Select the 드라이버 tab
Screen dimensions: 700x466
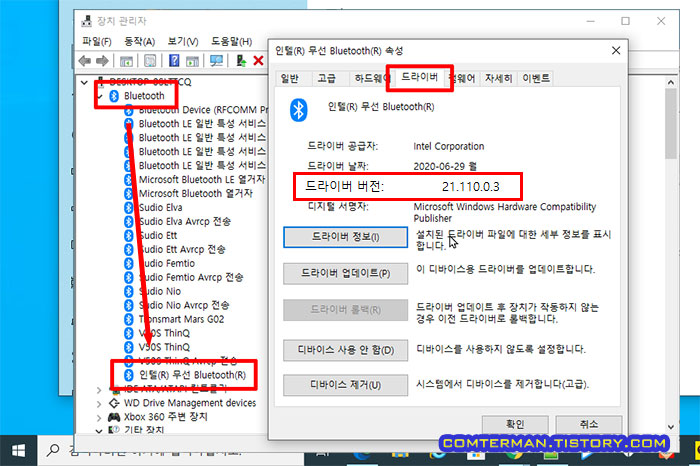(x=419, y=77)
